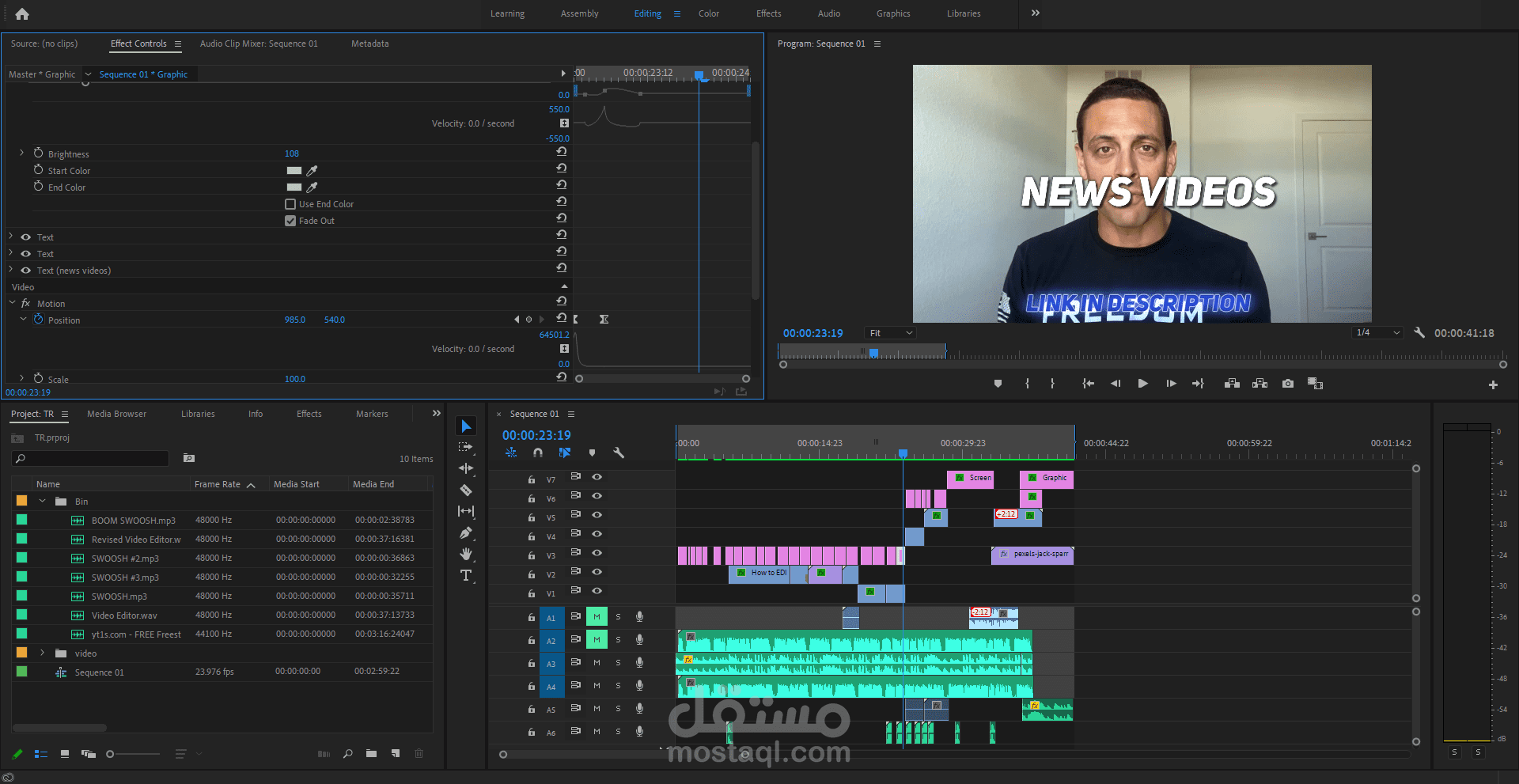Screen dimensions: 1519x784
Task: Expand the video folder
Action: pyautogui.click(x=43, y=653)
